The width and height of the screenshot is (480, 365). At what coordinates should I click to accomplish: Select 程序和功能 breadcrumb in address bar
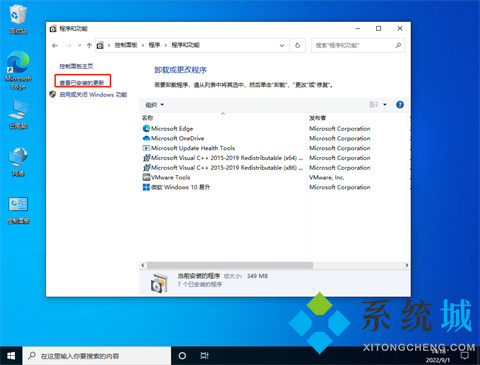coord(185,45)
